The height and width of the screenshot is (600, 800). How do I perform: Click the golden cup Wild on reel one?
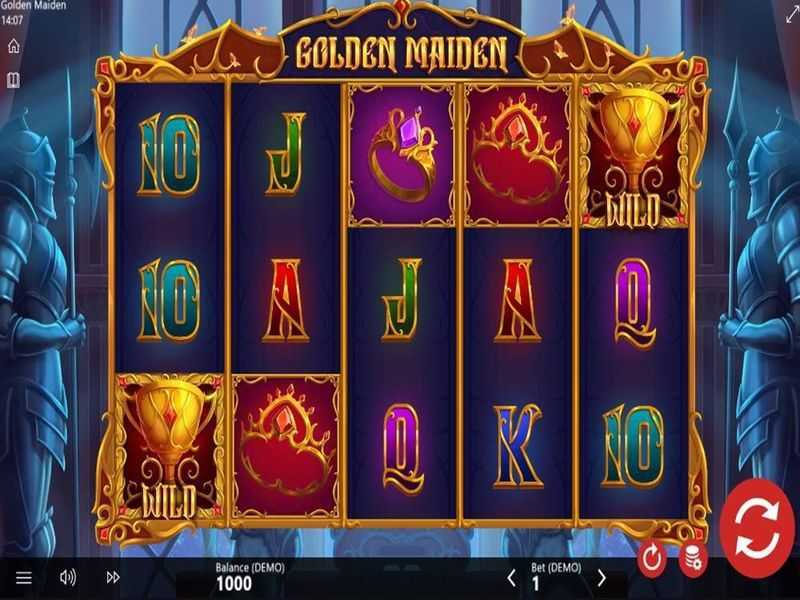[x=169, y=446]
